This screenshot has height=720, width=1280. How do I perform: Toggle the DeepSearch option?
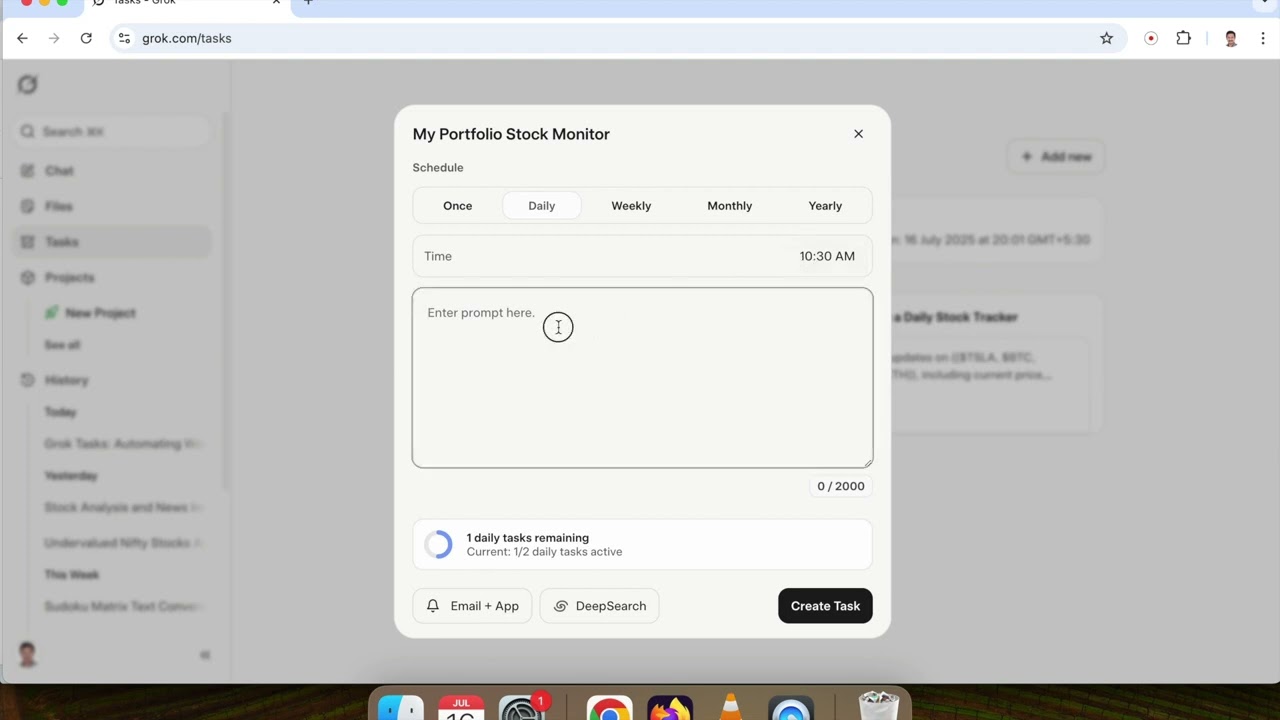click(599, 606)
